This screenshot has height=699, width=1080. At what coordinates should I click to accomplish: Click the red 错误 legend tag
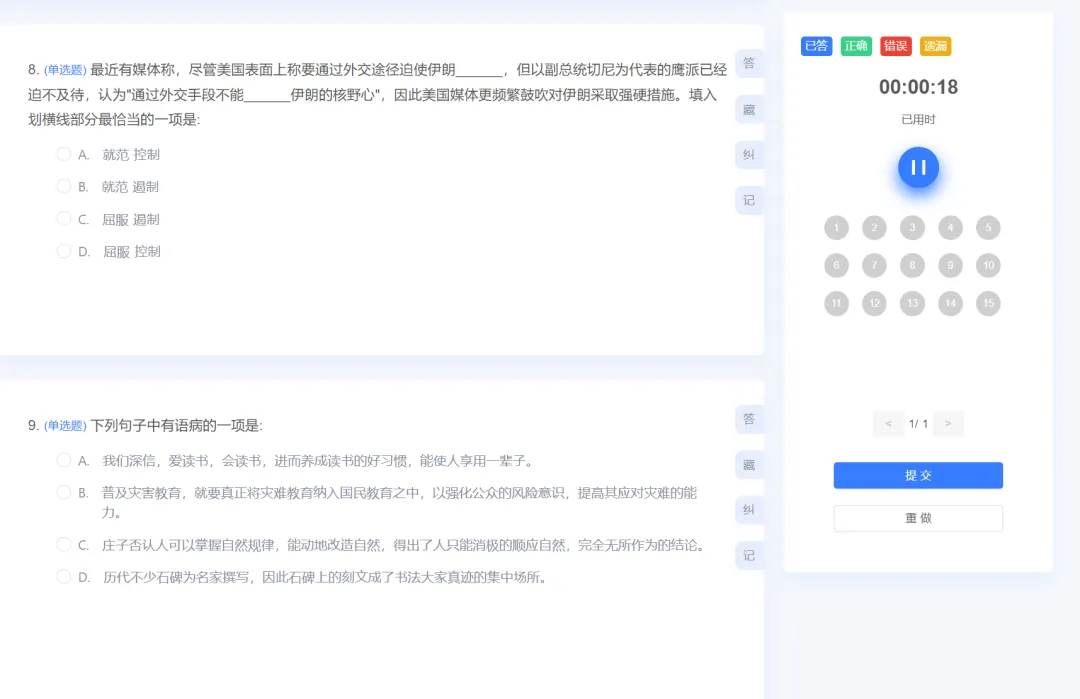[895, 46]
